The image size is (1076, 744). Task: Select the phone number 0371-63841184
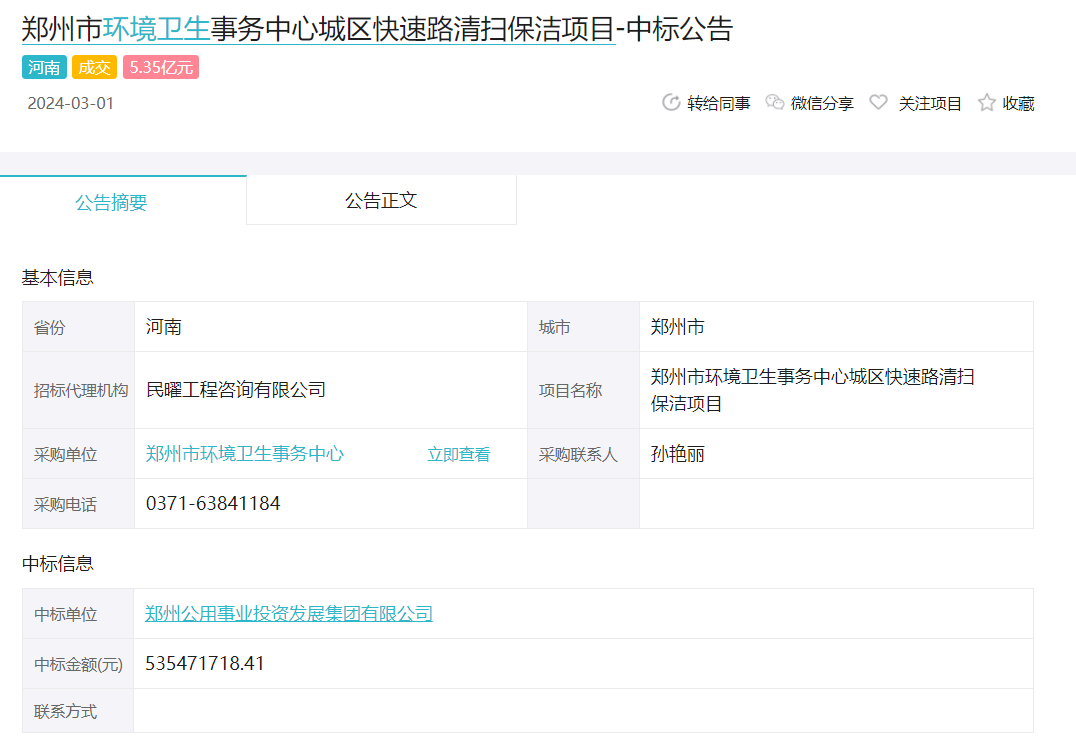(213, 504)
